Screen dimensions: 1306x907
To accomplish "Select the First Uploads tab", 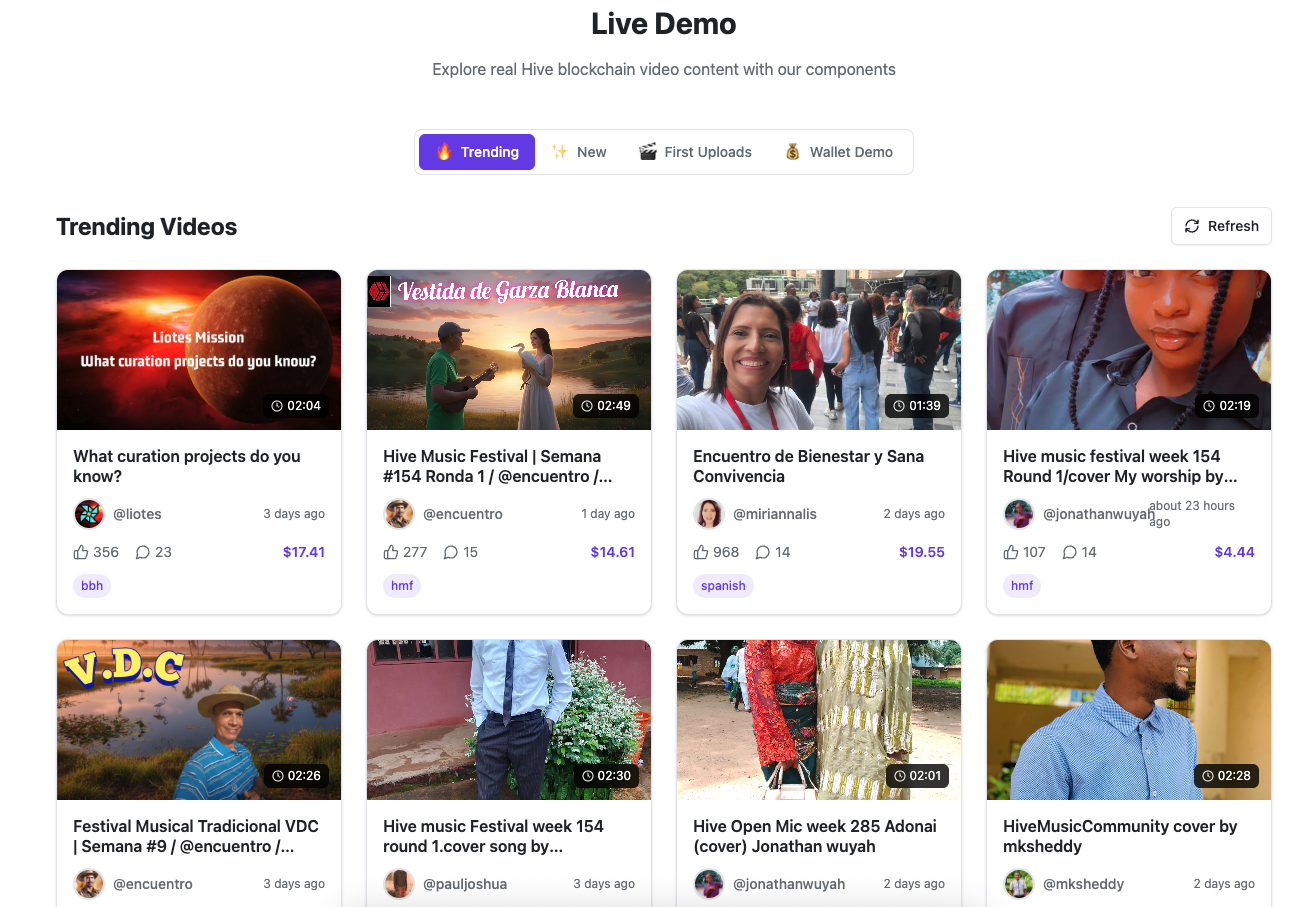I will (695, 152).
